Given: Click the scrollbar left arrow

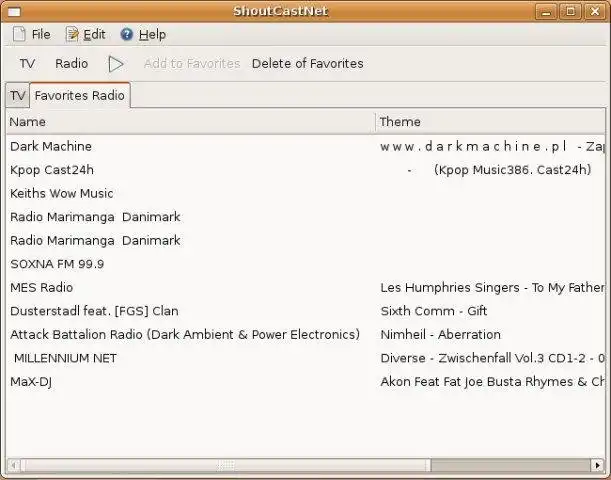Looking at the screenshot, I should click(x=14, y=465).
